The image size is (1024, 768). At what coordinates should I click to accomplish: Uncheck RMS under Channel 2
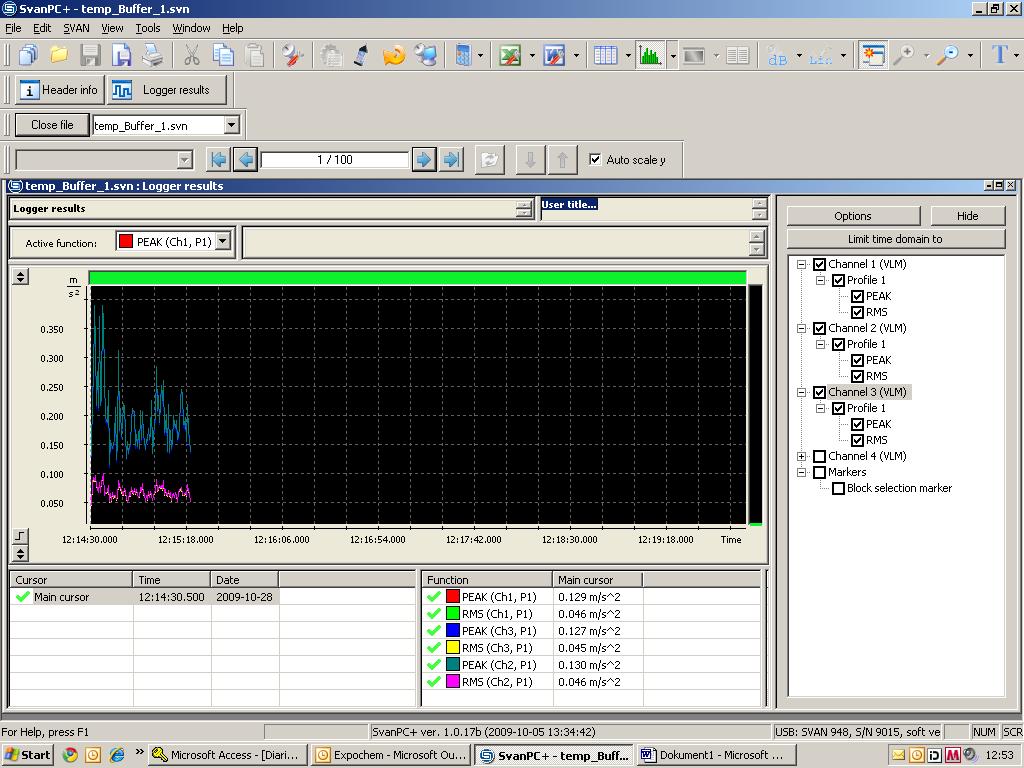(x=857, y=376)
